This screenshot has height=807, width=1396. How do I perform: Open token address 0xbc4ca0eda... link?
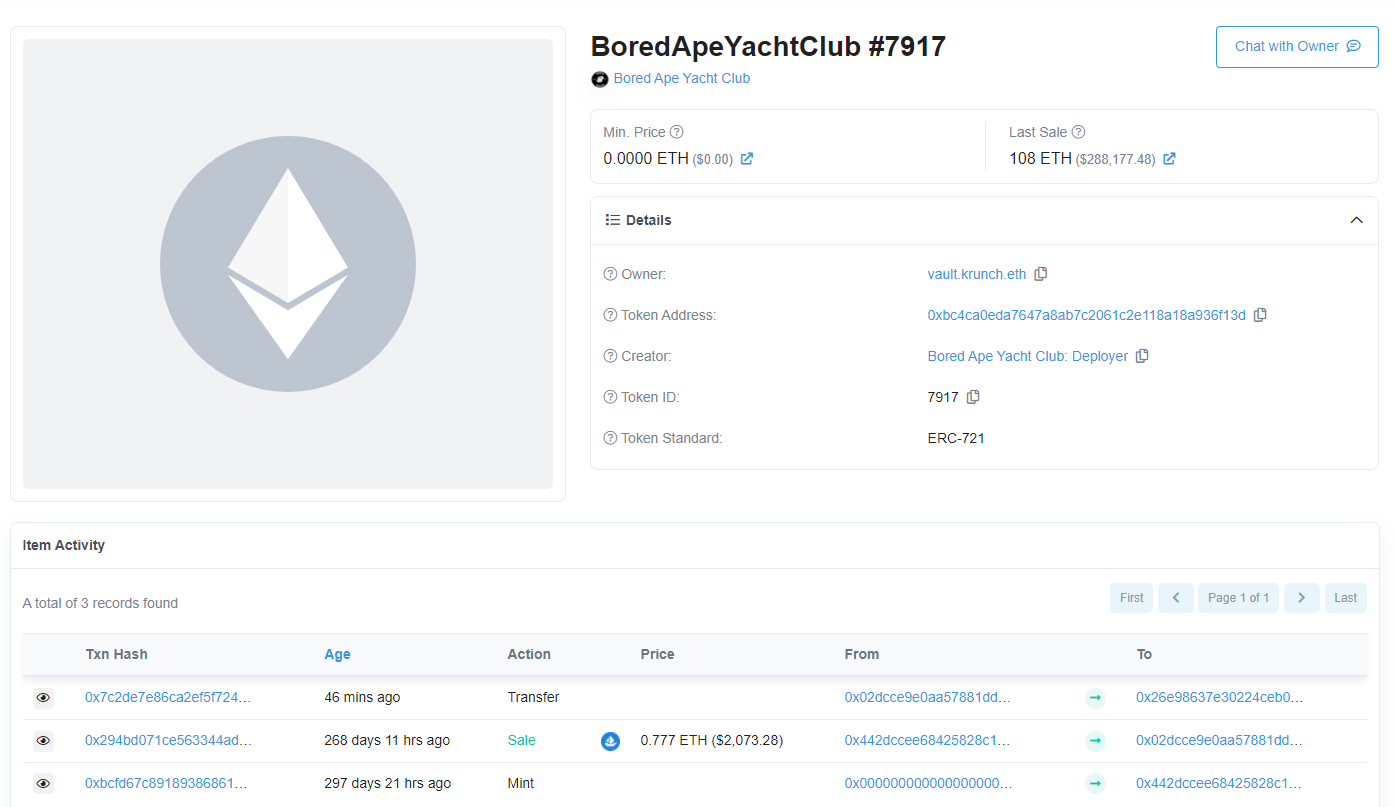click(1087, 315)
